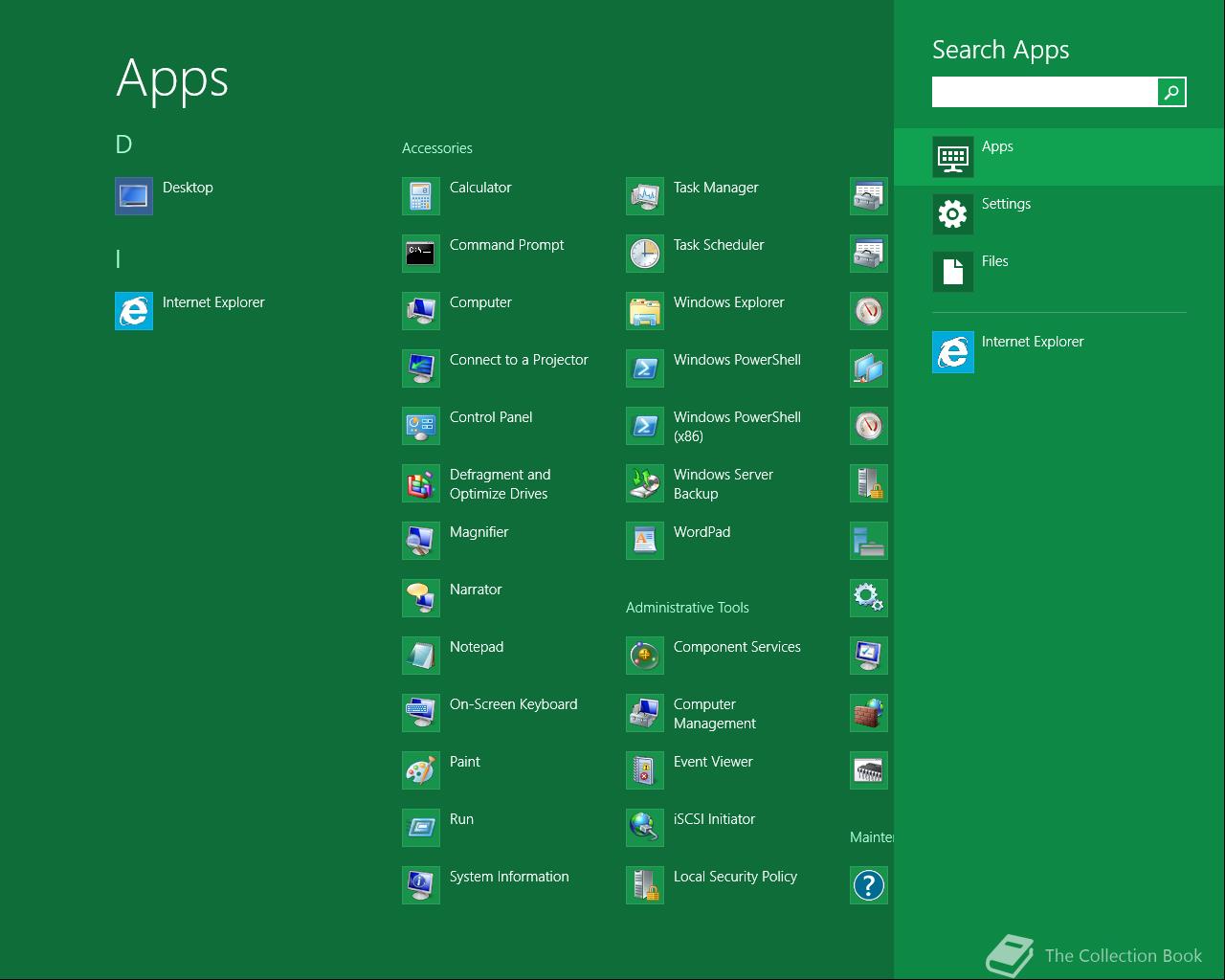Click the Task Manager label text
The height and width of the screenshot is (980, 1225).
716,188
